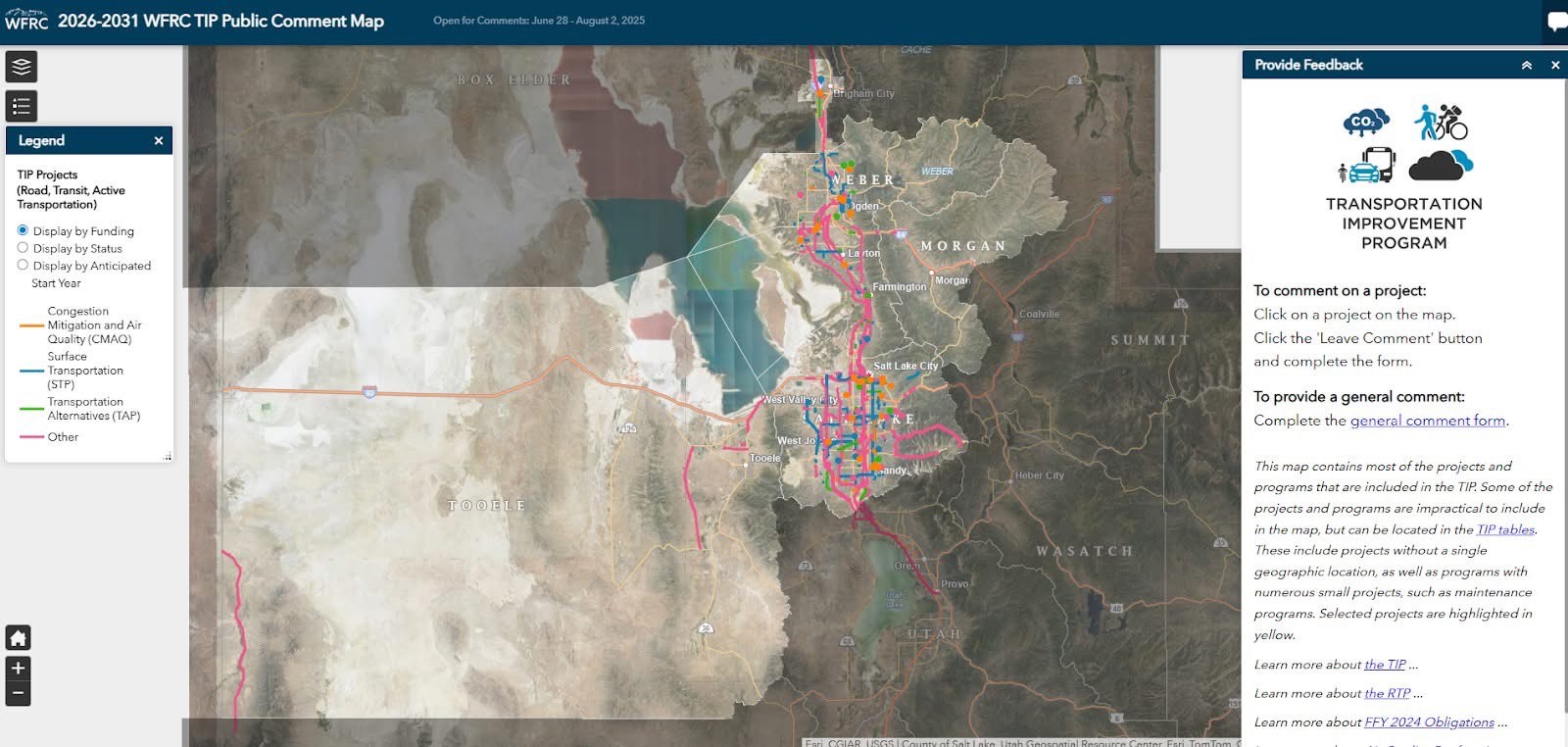Close the Provide Feedback panel
This screenshot has width=1568, height=747.
(1555, 66)
